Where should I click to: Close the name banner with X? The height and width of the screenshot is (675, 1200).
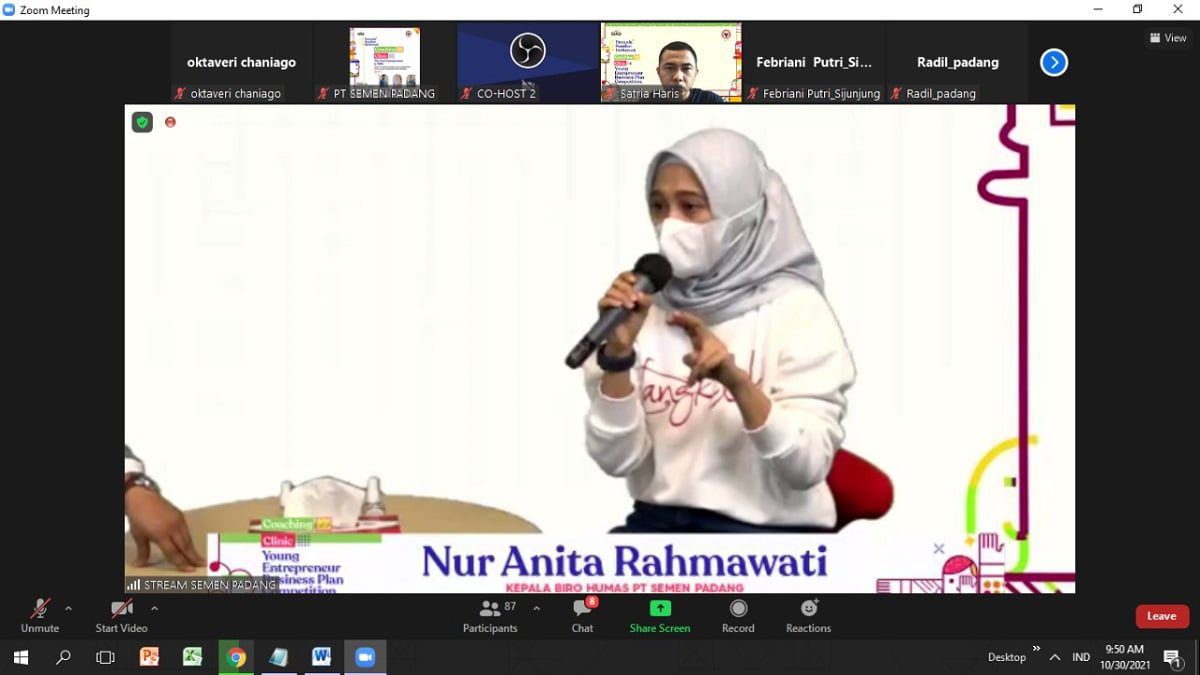pos(938,548)
